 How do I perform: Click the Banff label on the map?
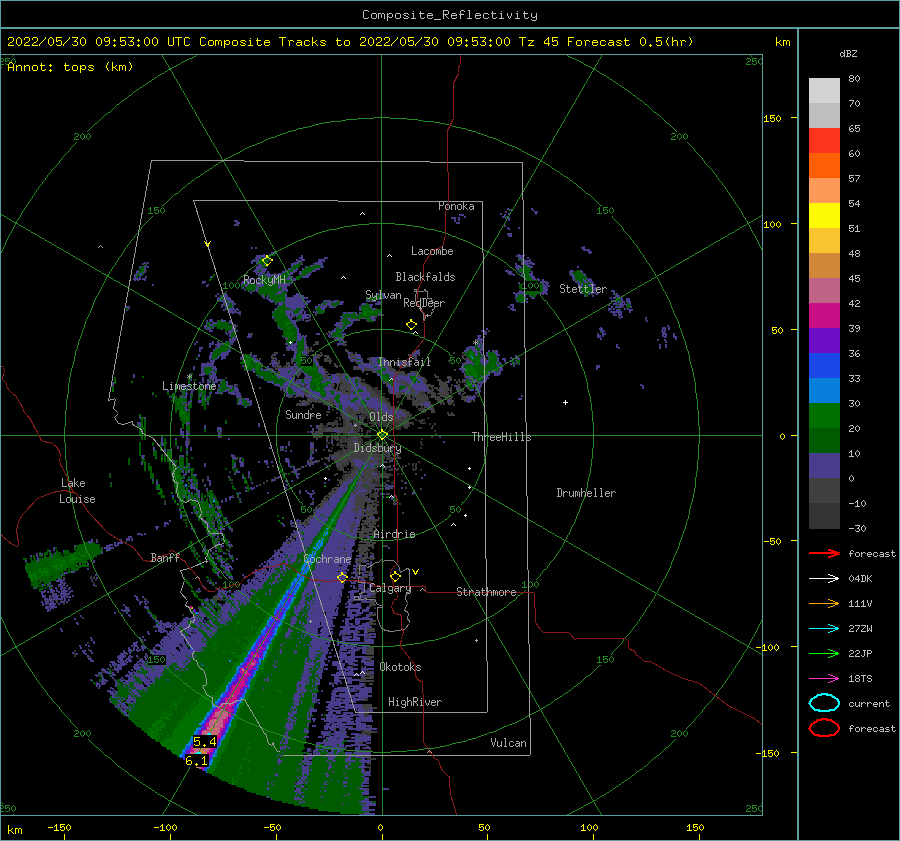point(165,557)
